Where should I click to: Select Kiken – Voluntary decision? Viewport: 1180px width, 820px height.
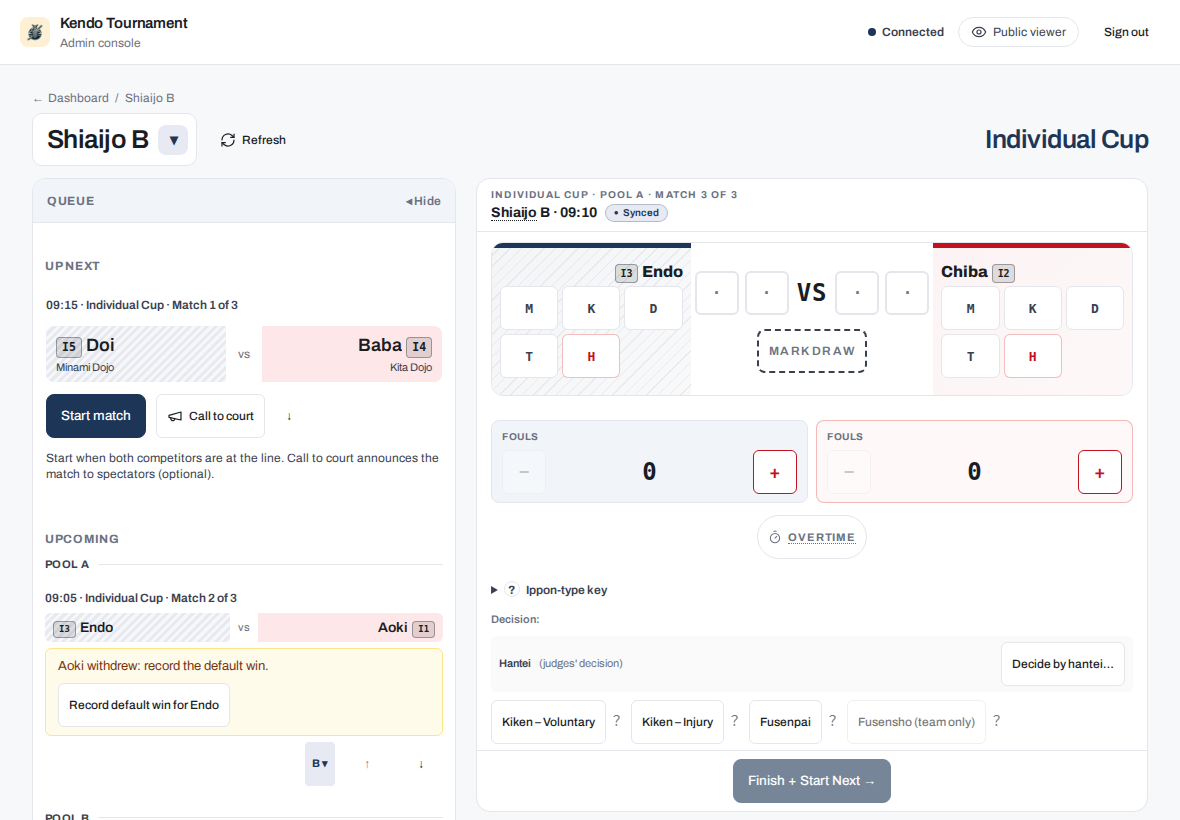(x=549, y=722)
